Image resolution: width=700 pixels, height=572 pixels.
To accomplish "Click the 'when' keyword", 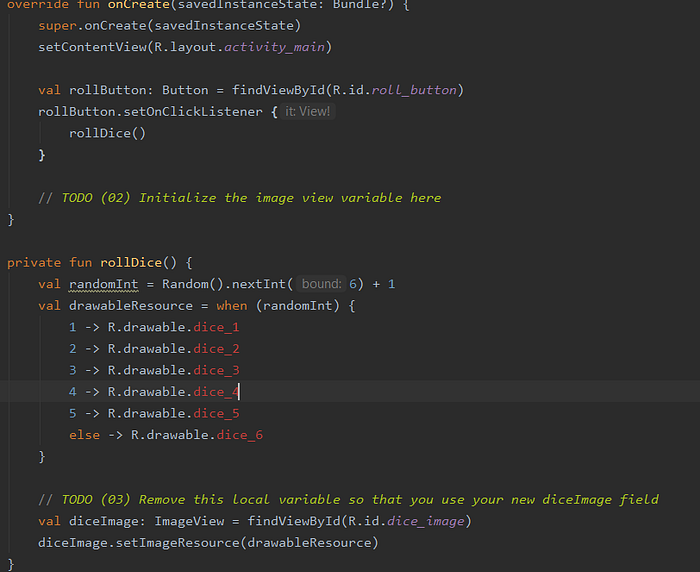I will pyautogui.click(x=232, y=306).
